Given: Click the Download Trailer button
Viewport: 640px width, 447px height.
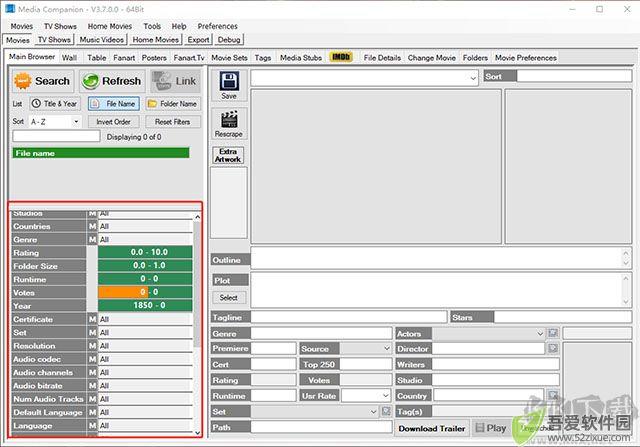Looking at the screenshot, I should click(432, 429).
